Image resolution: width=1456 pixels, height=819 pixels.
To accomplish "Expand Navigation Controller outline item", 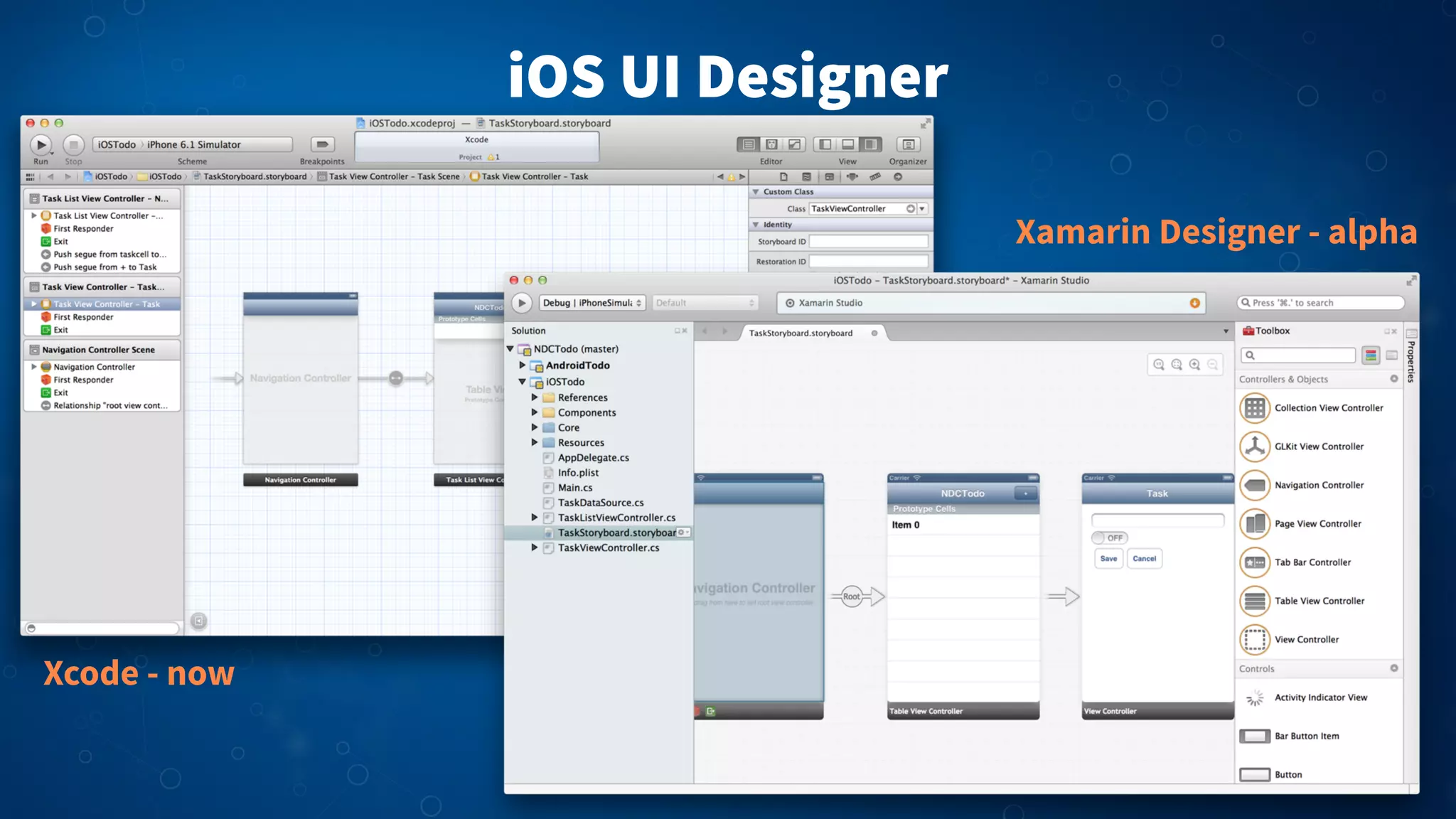I will coord(33,367).
